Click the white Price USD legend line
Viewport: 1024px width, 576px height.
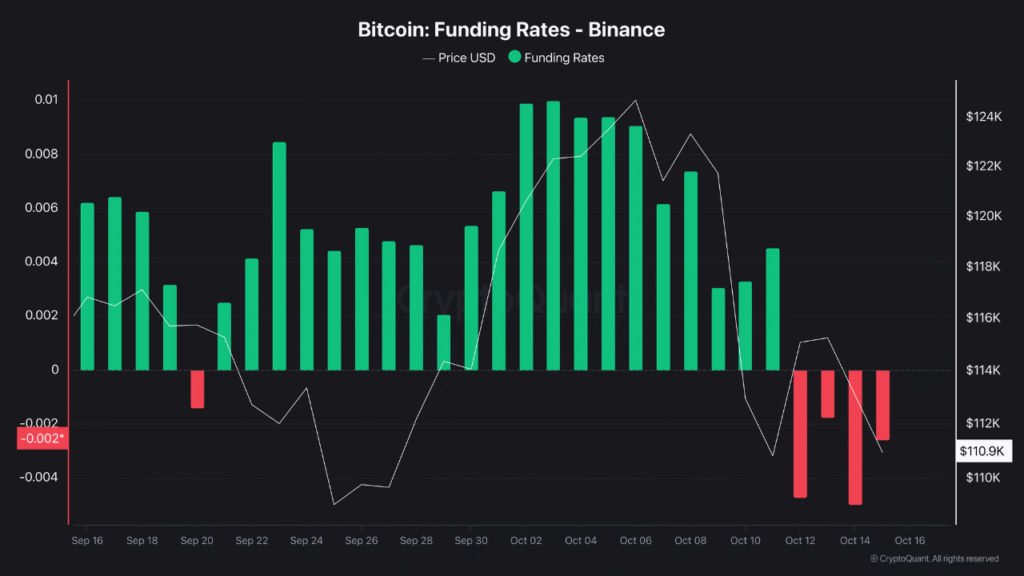click(x=429, y=58)
